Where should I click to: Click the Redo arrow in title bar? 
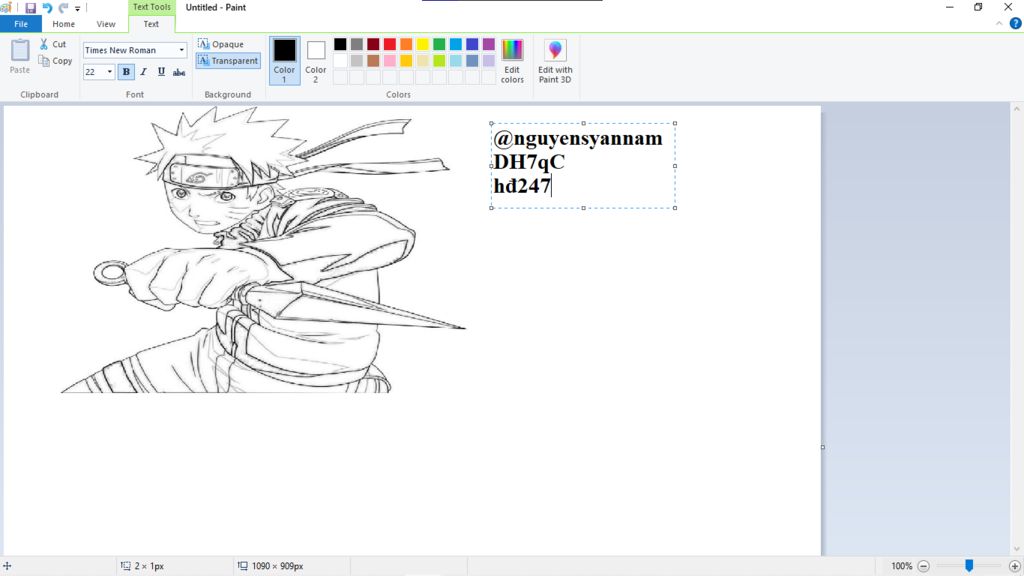[63, 8]
